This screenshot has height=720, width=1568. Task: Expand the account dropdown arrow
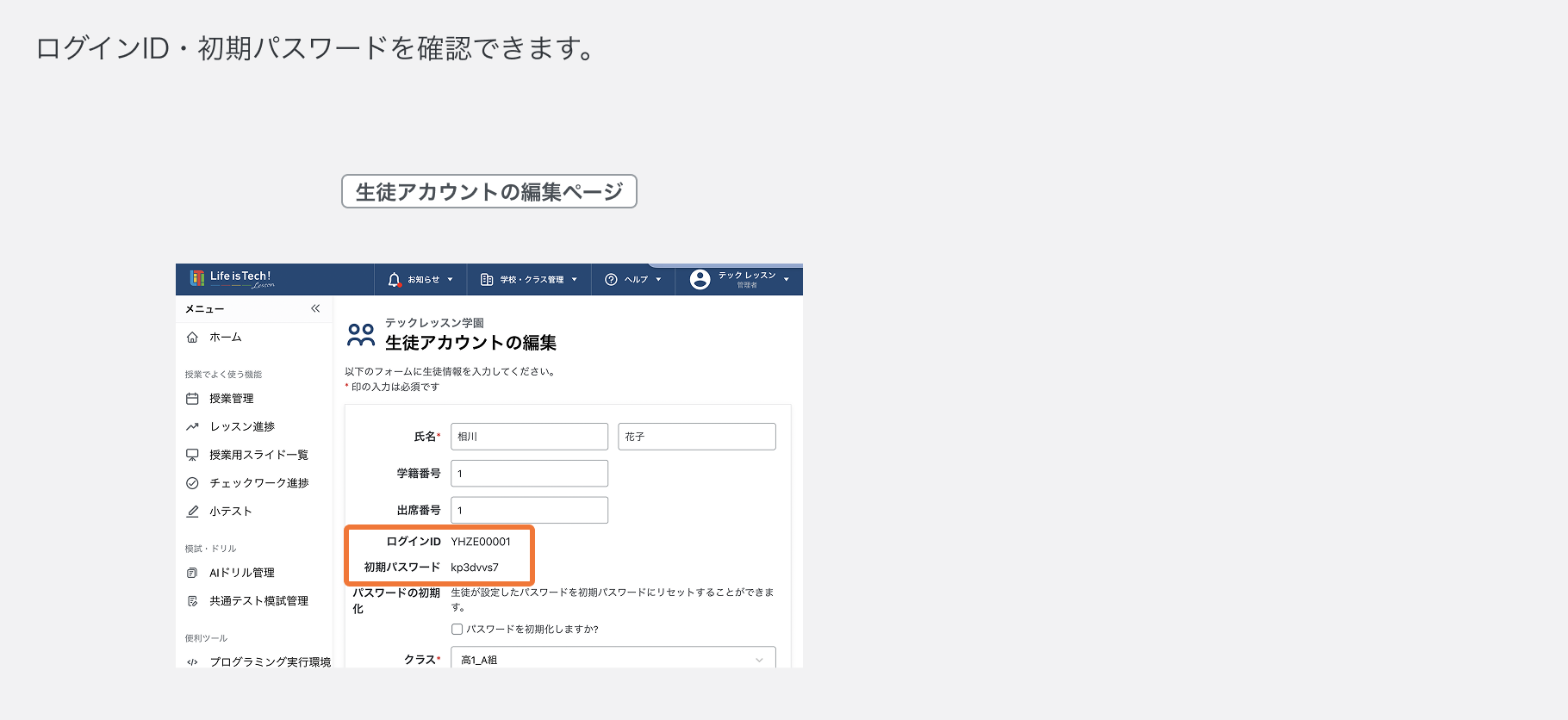(x=787, y=280)
